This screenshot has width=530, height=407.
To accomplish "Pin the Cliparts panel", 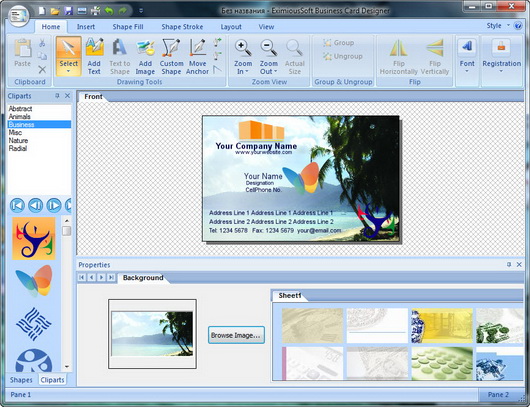I will tap(57, 96).
